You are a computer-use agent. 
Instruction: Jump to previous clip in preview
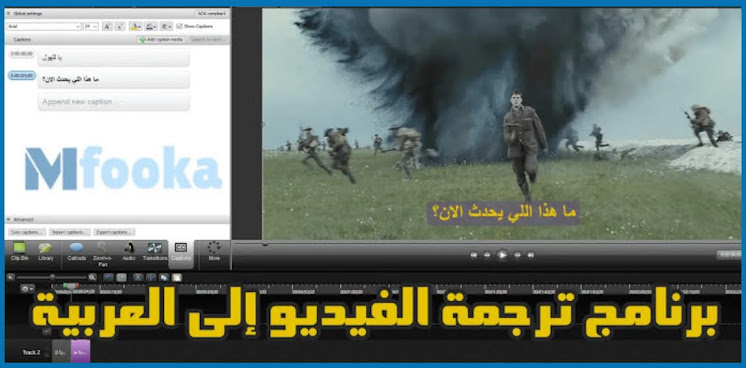click(473, 255)
